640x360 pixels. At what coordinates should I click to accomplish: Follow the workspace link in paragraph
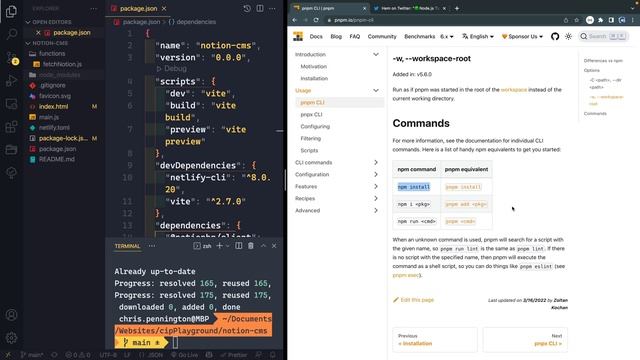(513, 89)
